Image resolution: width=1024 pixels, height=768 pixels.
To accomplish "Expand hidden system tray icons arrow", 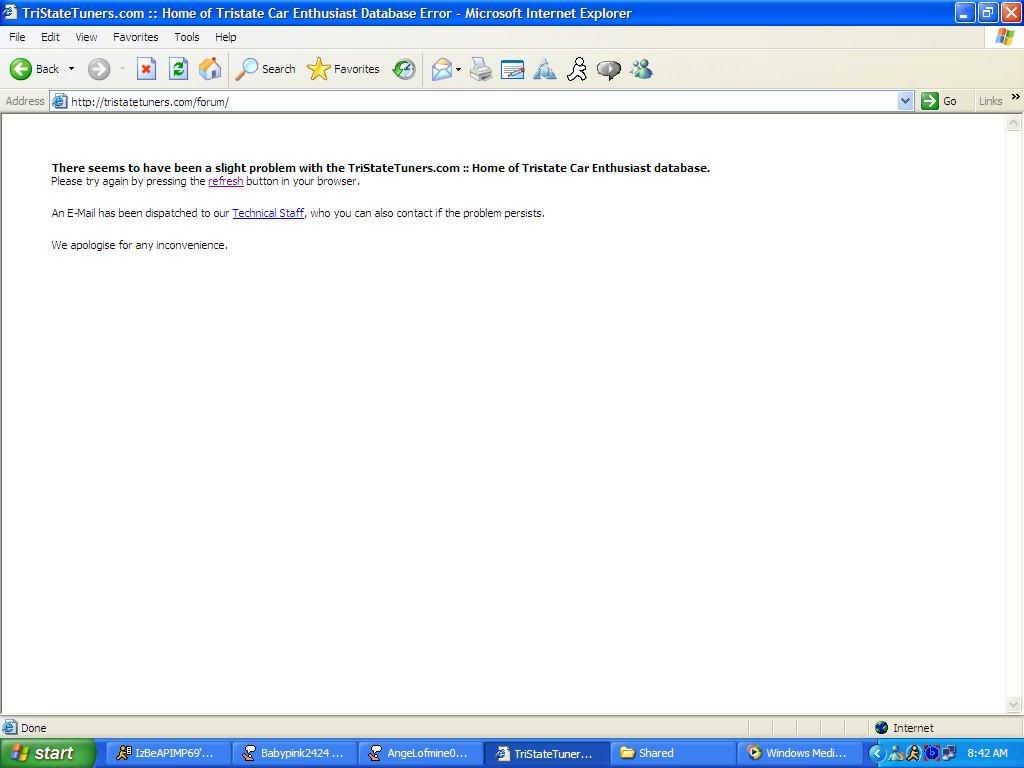I will (x=877, y=753).
